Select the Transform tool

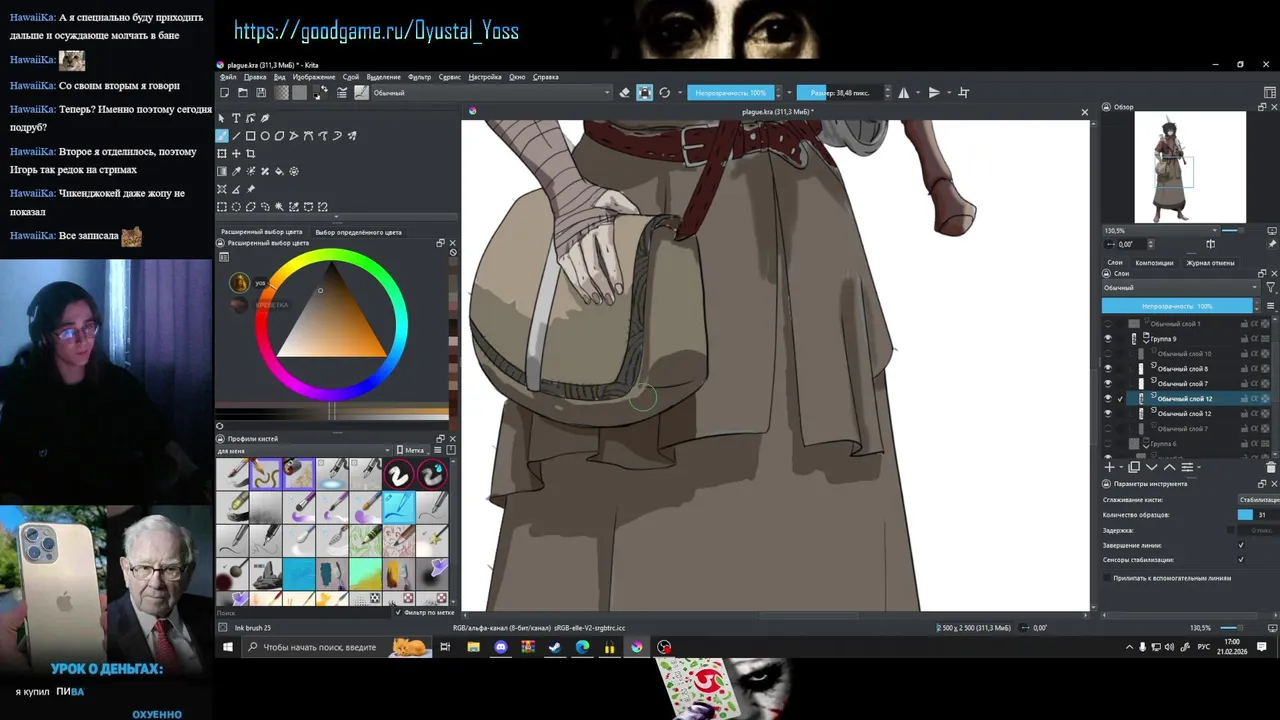tap(222, 154)
